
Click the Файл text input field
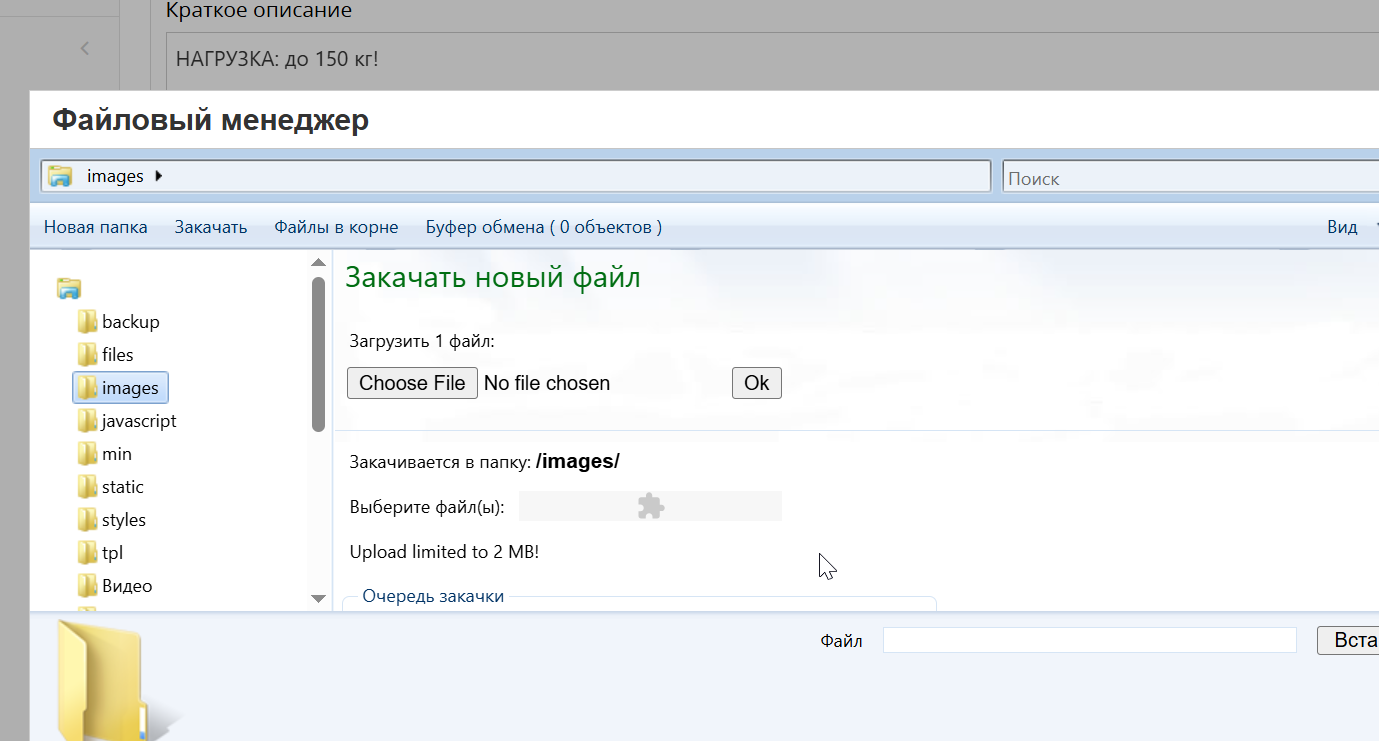pos(1089,640)
